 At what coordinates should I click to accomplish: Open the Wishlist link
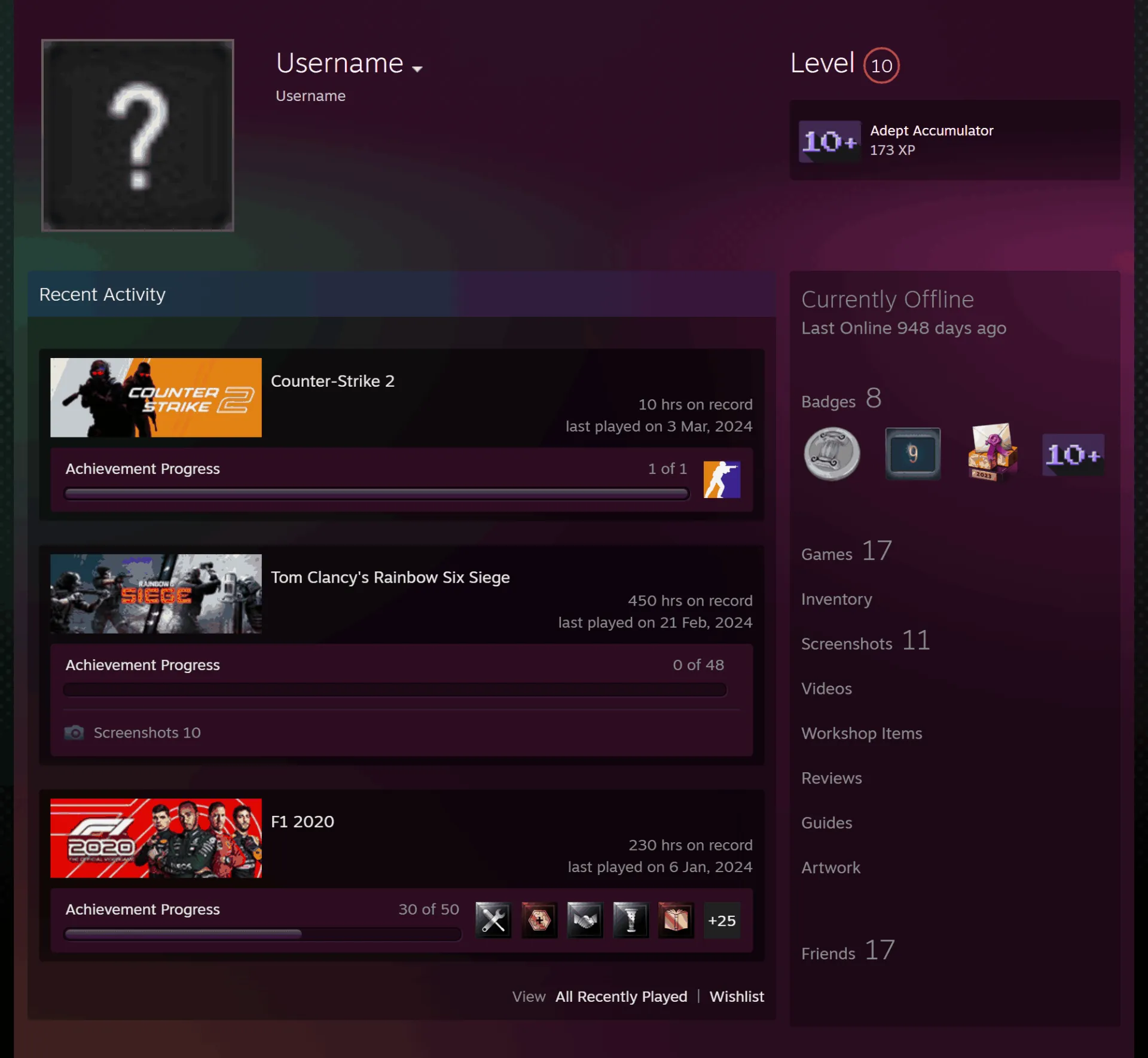(x=737, y=996)
